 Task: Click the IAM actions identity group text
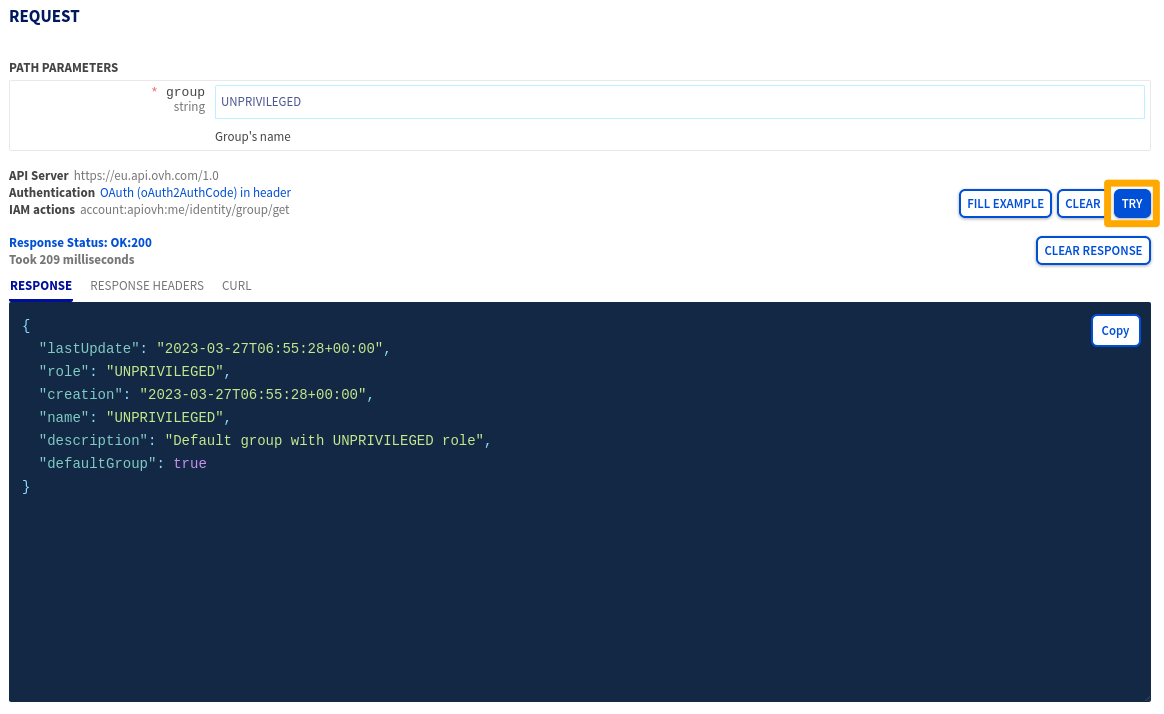[x=184, y=210]
